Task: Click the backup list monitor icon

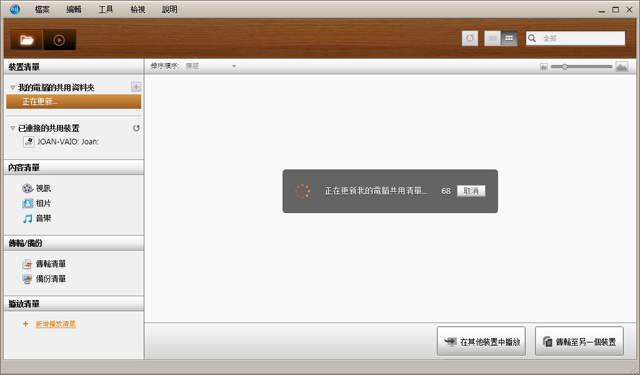Action: pyautogui.click(x=27, y=279)
